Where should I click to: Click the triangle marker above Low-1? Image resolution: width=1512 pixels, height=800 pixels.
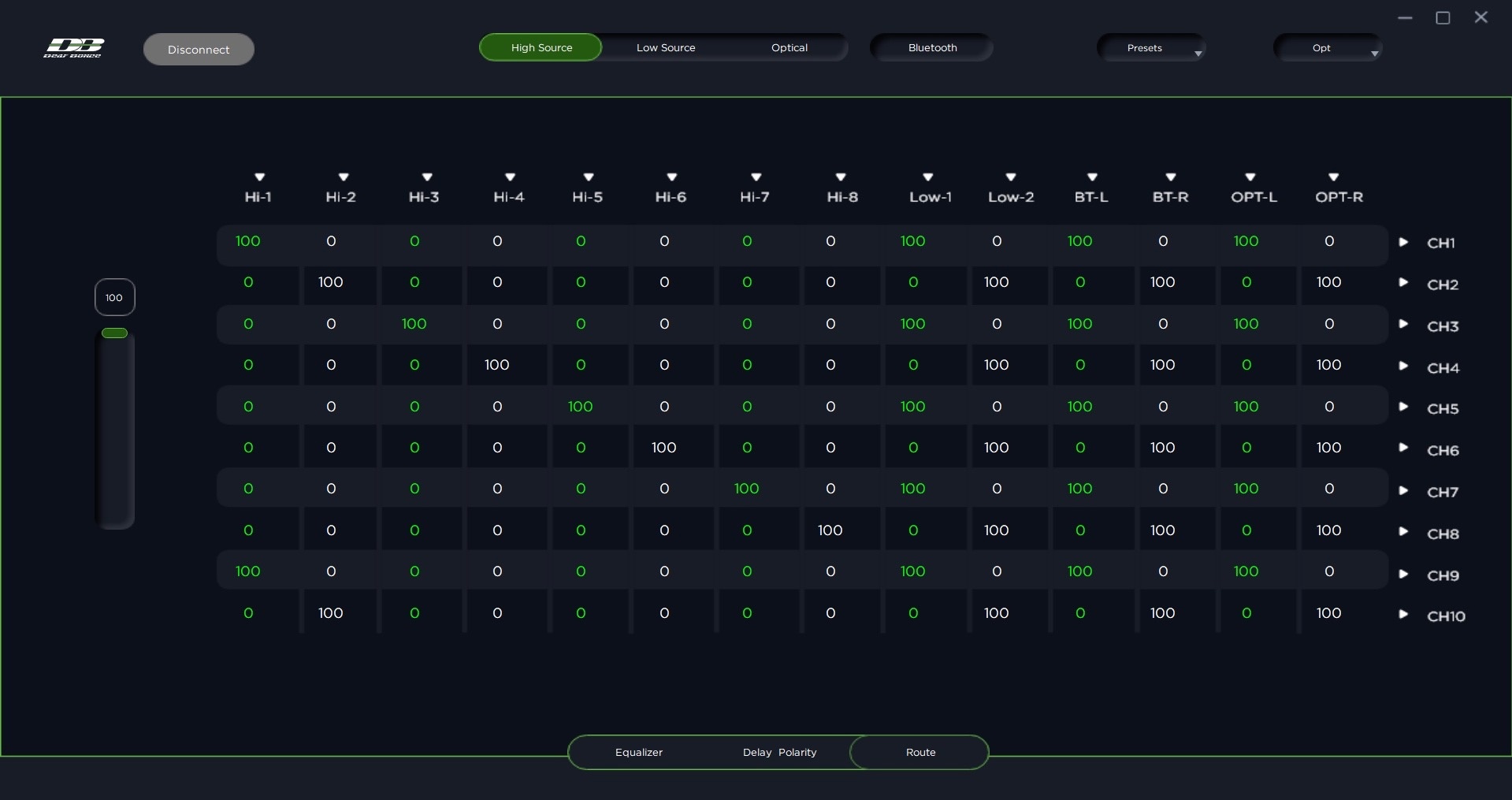[928, 177]
